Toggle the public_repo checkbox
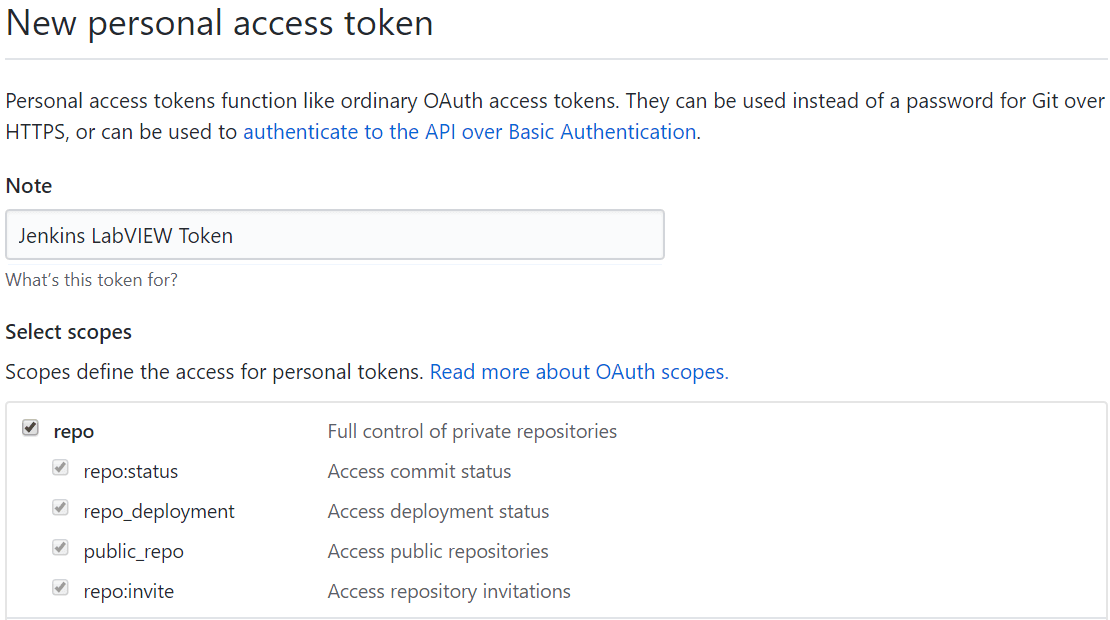 (60, 548)
